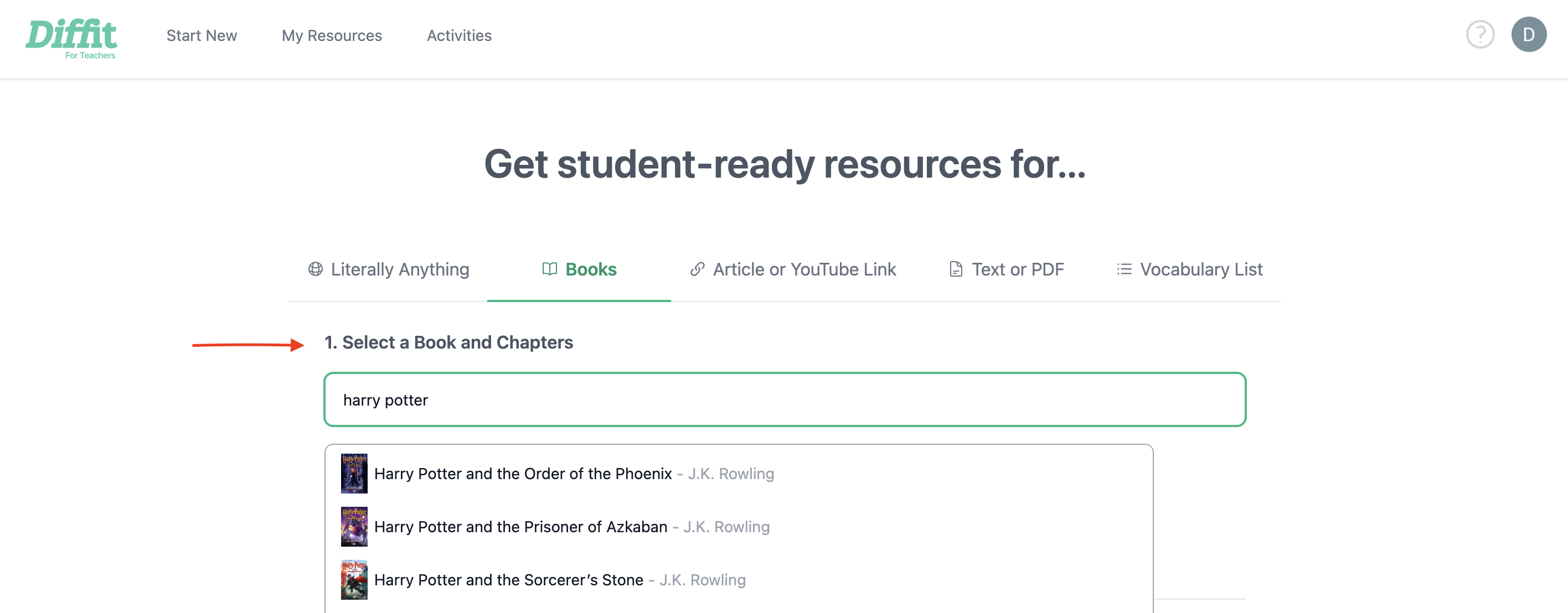Viewport: 1568px width, 613px height.
Task: Open the Activities page
Action: [x=459, y=35]
